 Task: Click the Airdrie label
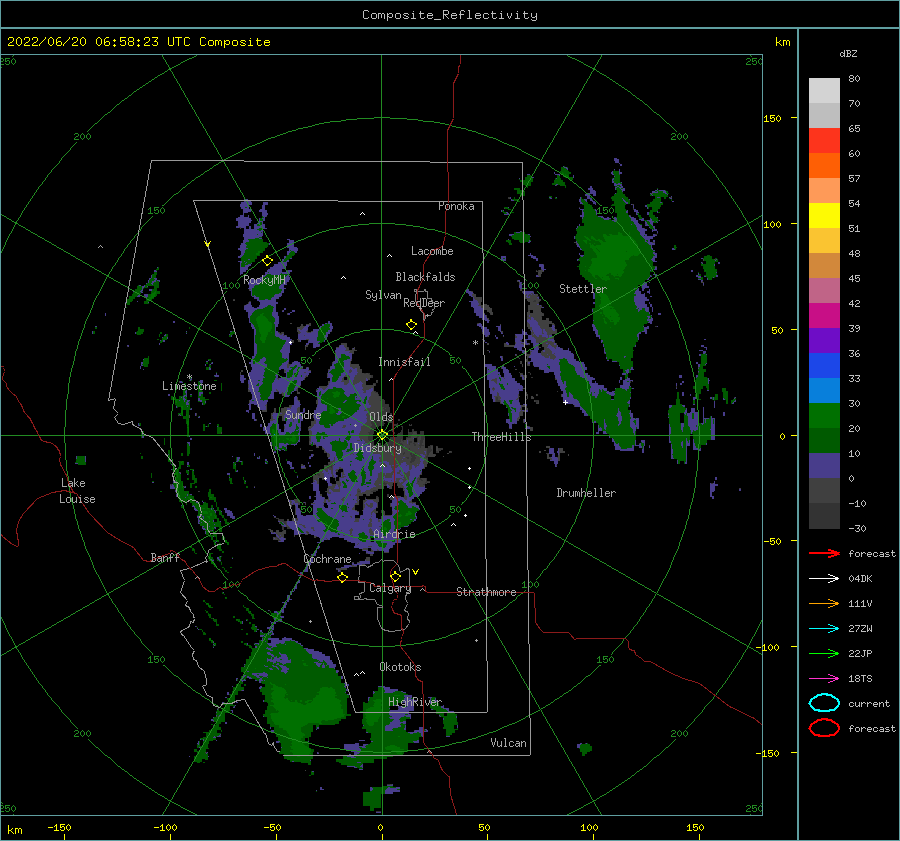coord(394,534)
